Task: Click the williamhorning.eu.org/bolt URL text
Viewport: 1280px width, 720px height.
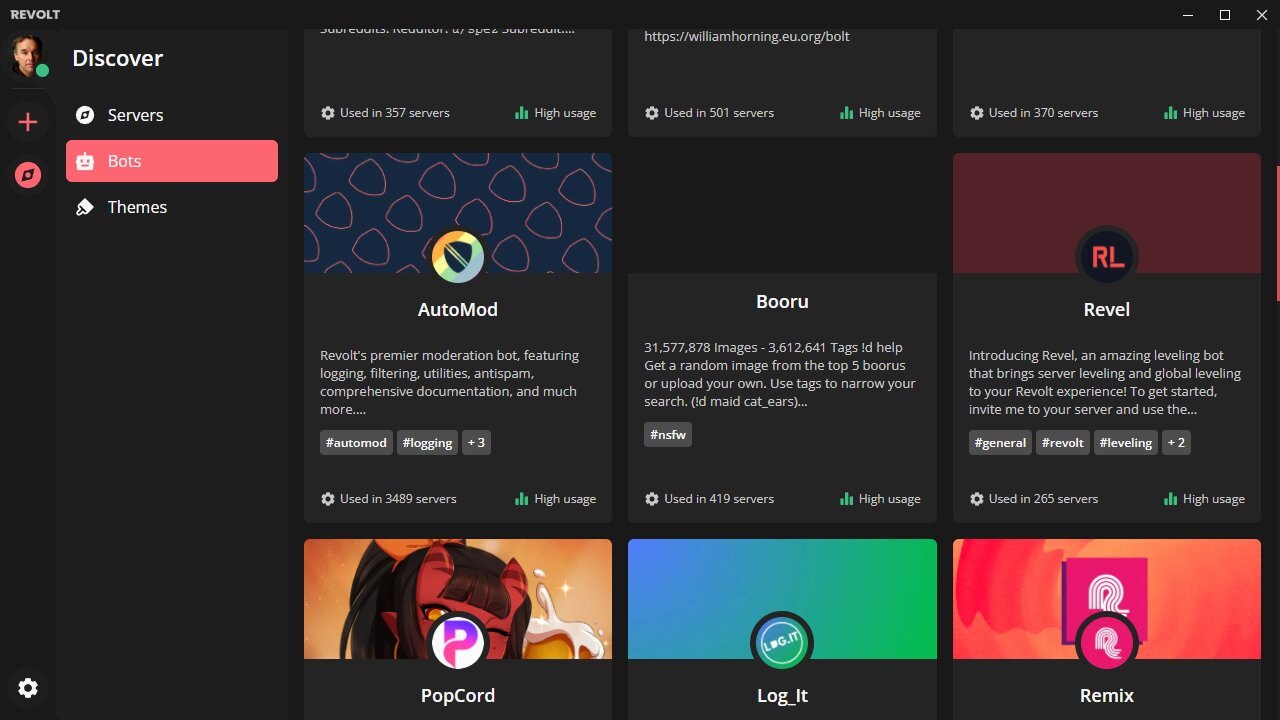Action: [x=747, y=36]
